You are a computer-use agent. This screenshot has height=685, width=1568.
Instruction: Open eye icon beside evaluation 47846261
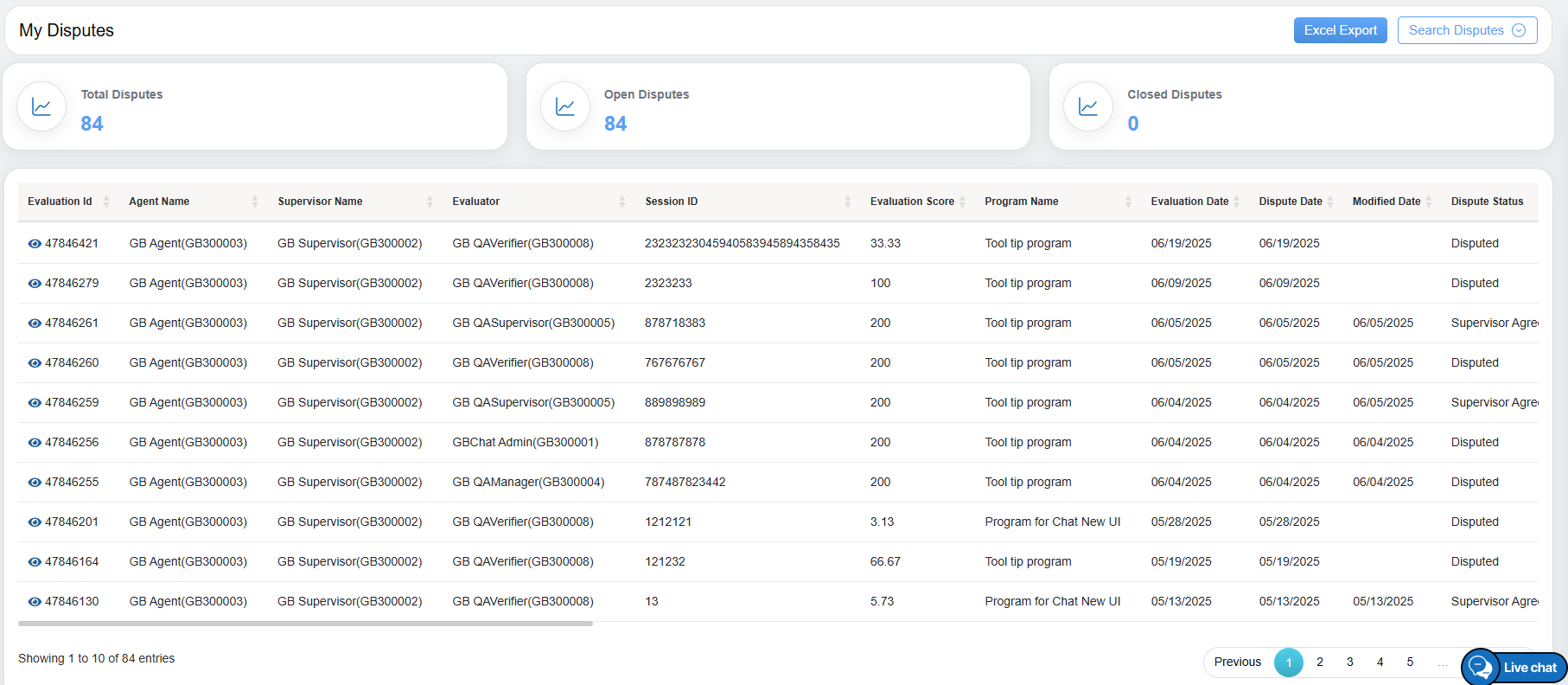(35, 323)
